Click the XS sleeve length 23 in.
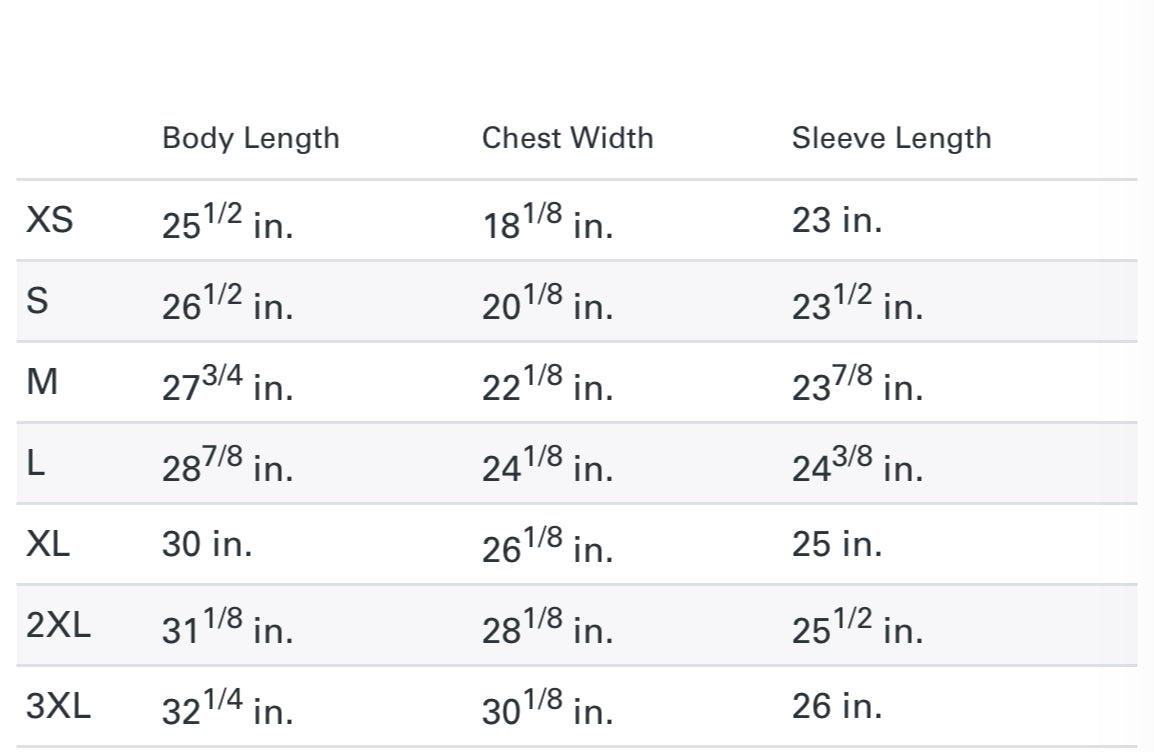The image size is (1154, 752). [x=837, y=220]
